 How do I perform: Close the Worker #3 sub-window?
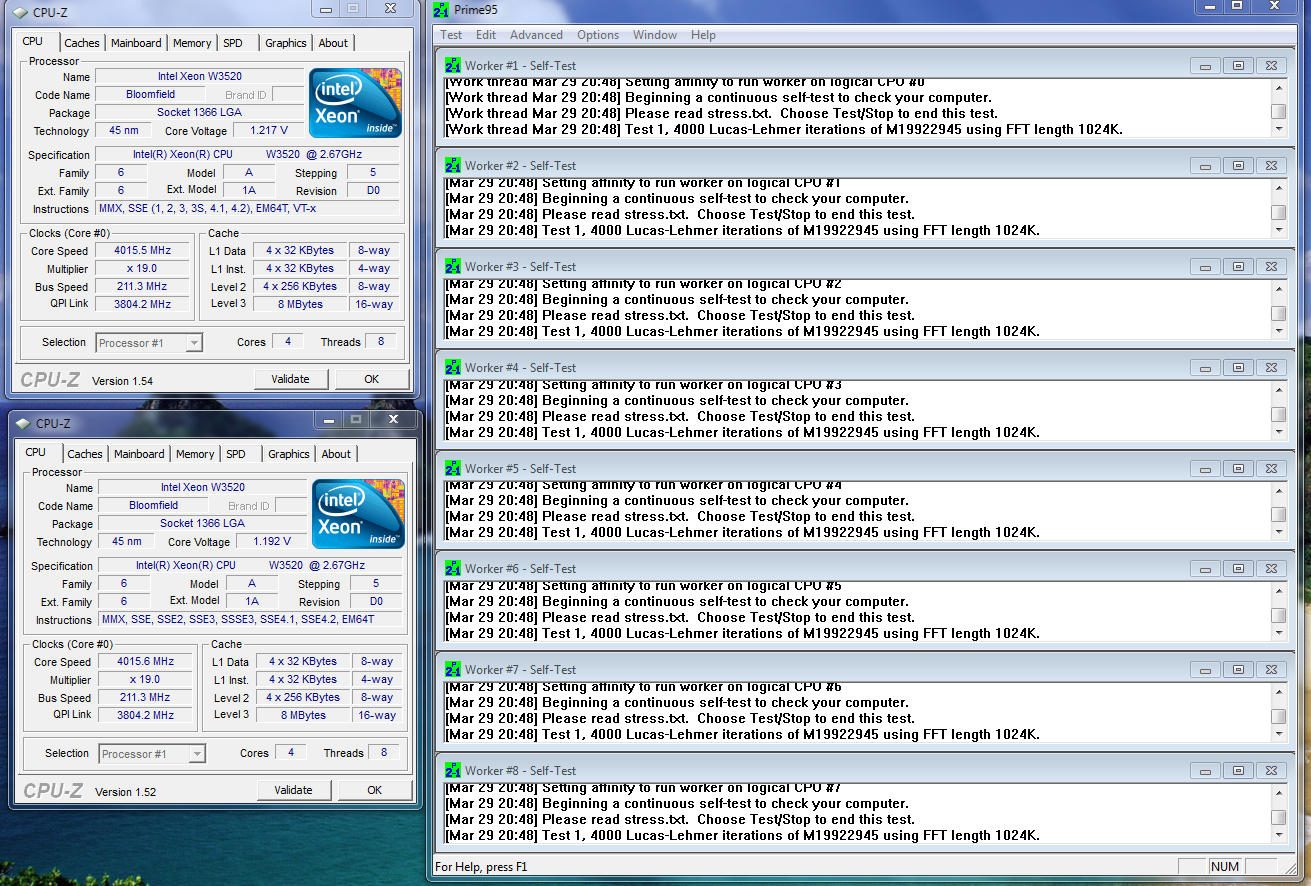(1271, 267)
